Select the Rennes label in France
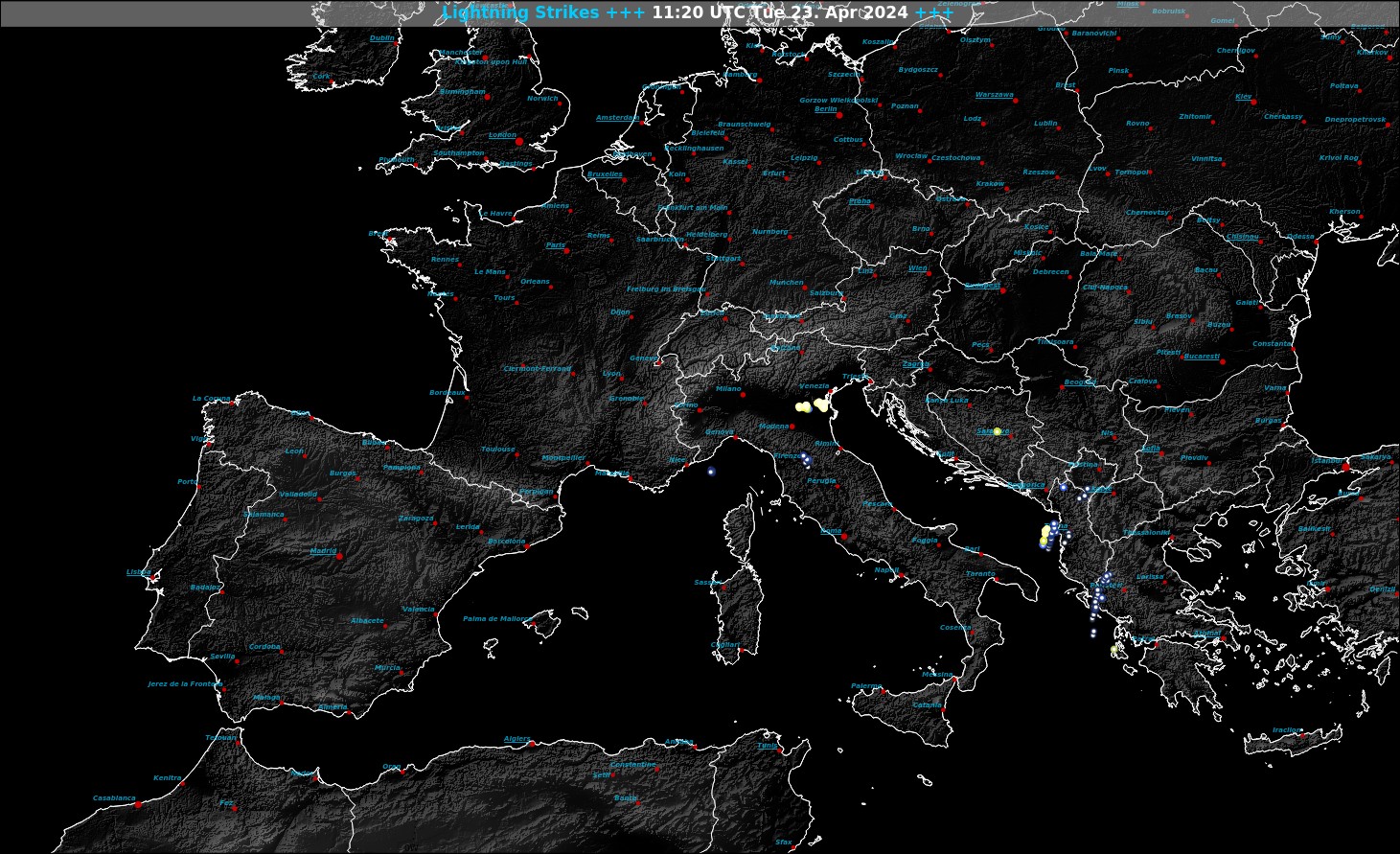The image size is (1400, 854). pos(445,260)
